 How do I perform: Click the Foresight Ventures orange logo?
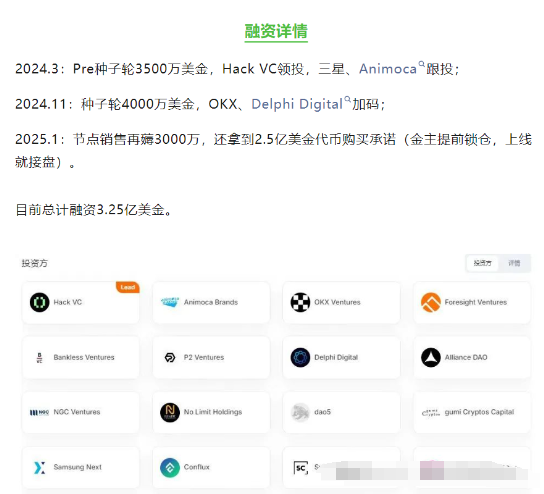point(431,302)
